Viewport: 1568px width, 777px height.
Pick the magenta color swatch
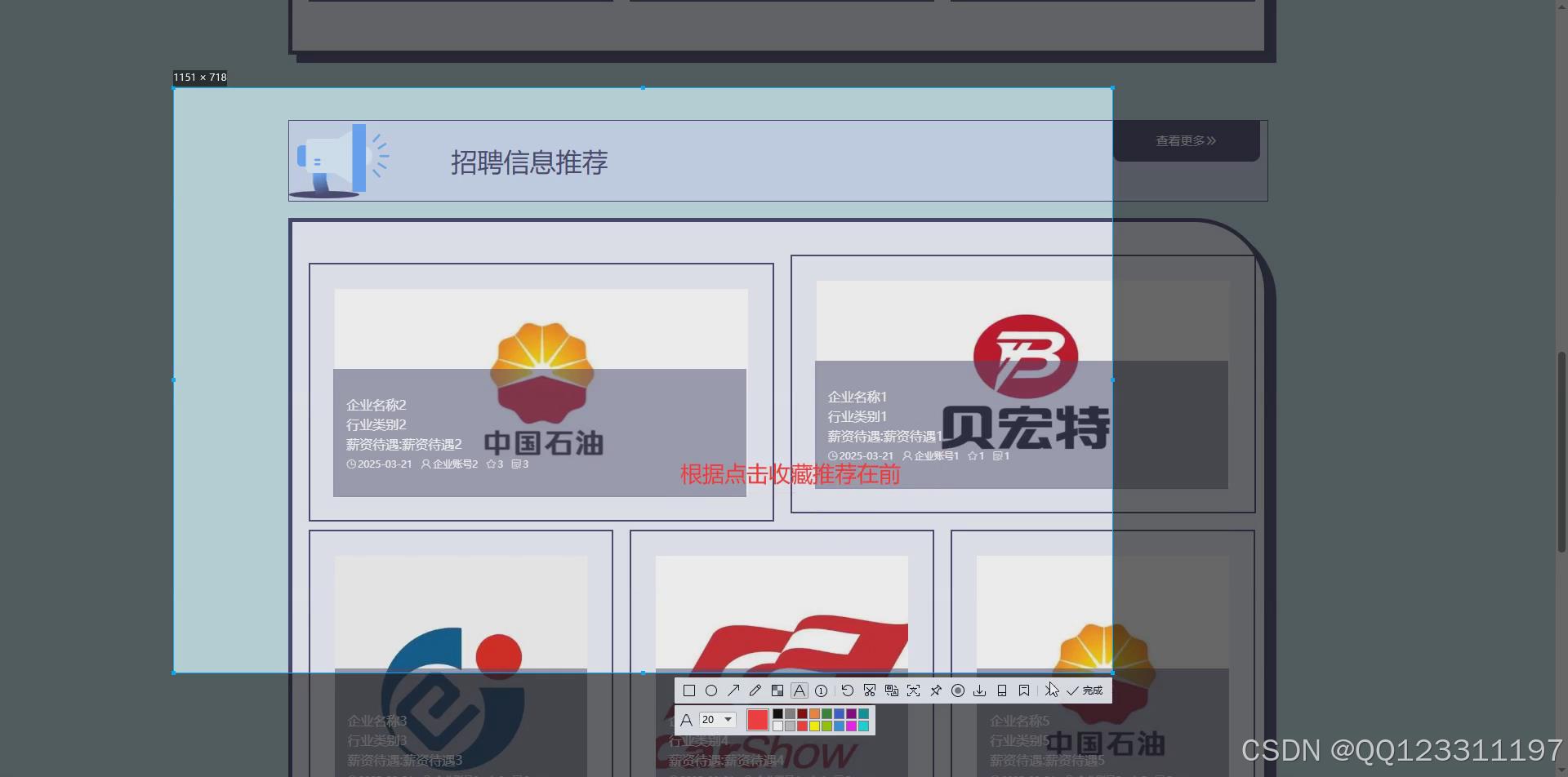coord(852,726)
